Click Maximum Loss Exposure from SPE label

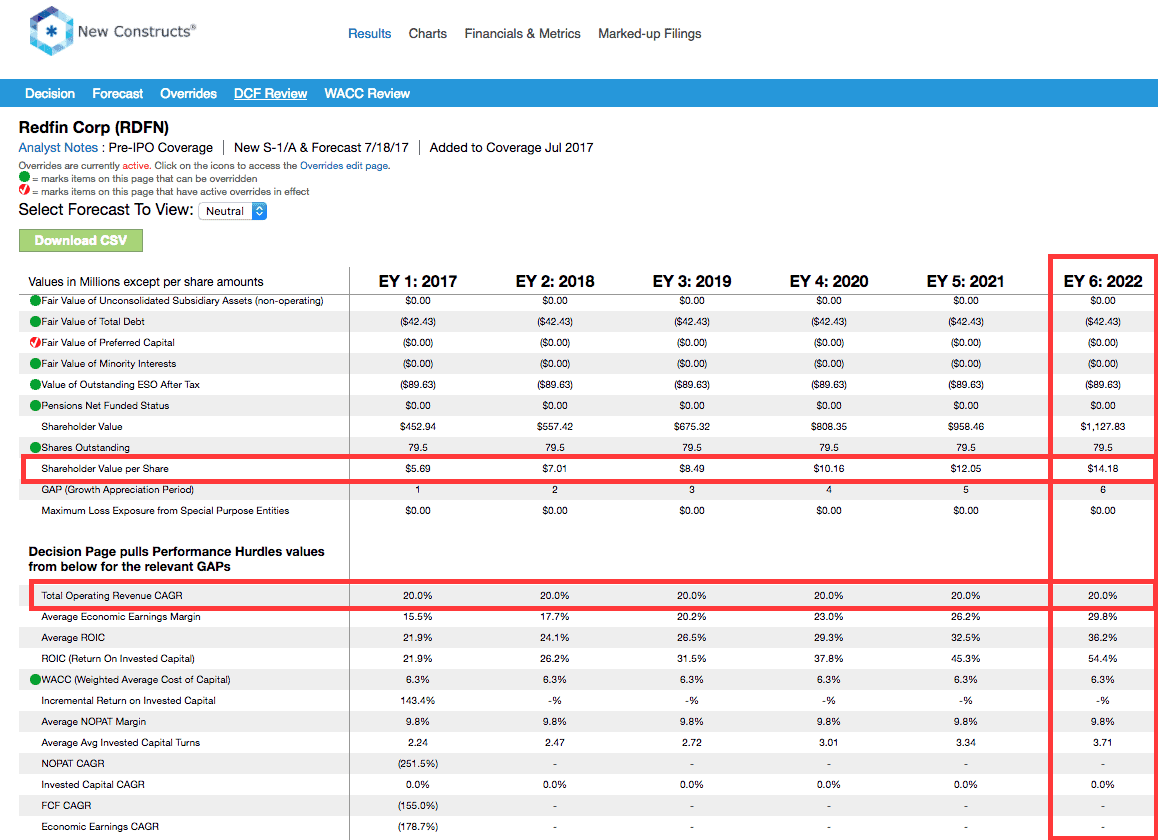point(165,511)
